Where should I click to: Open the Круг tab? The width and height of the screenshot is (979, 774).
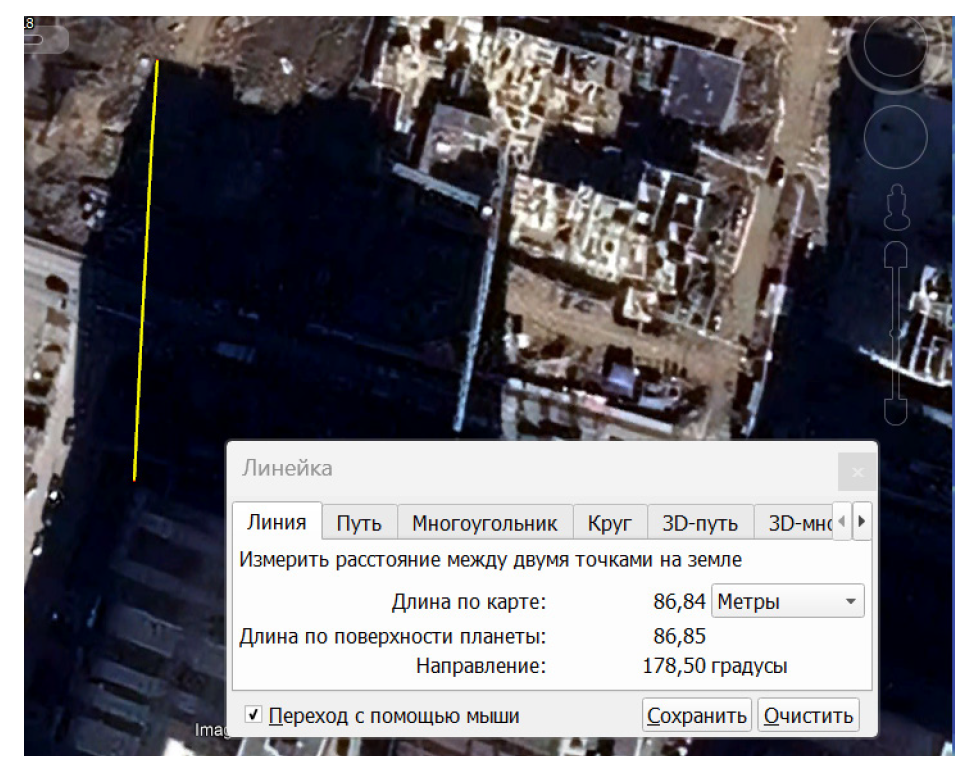click(x=610, y=523)
